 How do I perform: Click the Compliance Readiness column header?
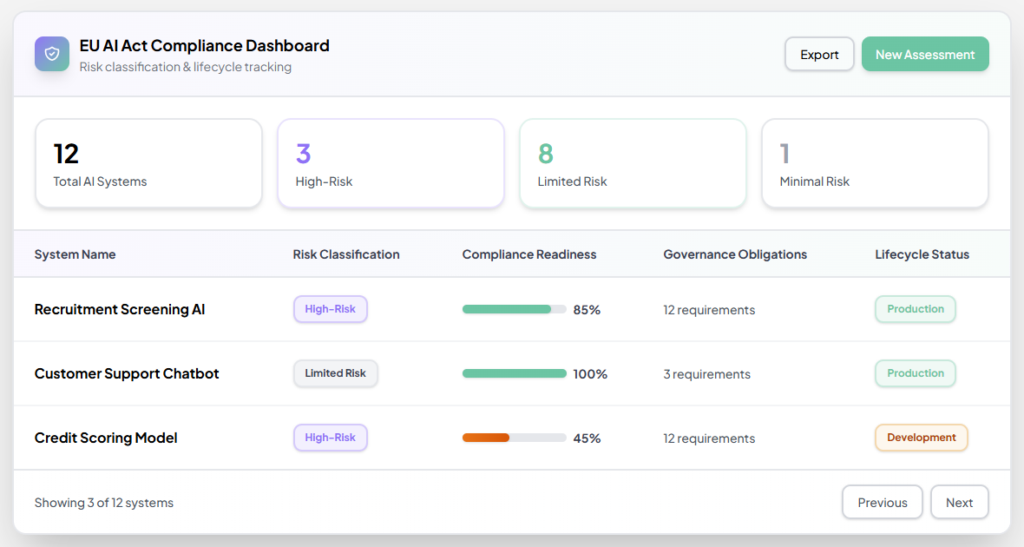pos(529,254)
